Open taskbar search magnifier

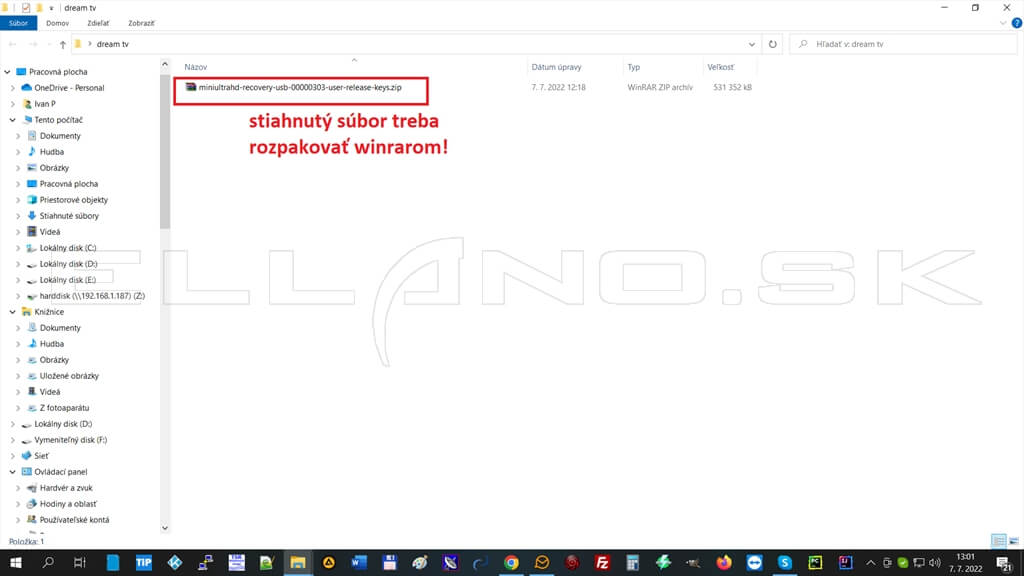(48, 562)
